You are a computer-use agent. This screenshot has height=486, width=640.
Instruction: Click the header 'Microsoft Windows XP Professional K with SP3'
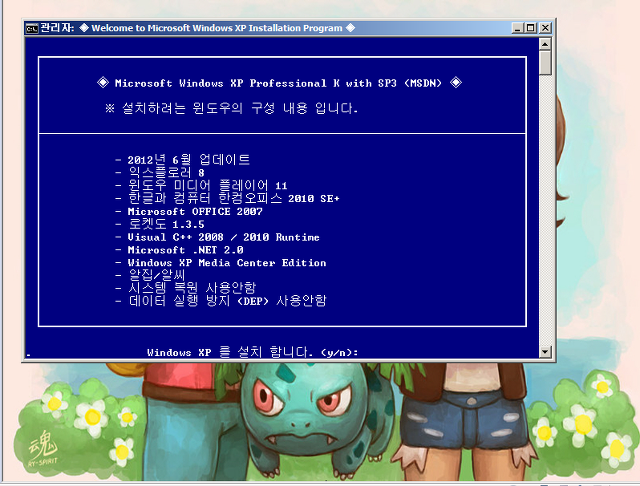[279, 83]
